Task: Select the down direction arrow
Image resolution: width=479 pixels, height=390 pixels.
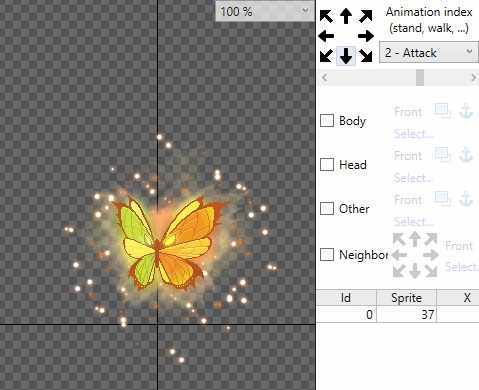Action: coord(346,56)
